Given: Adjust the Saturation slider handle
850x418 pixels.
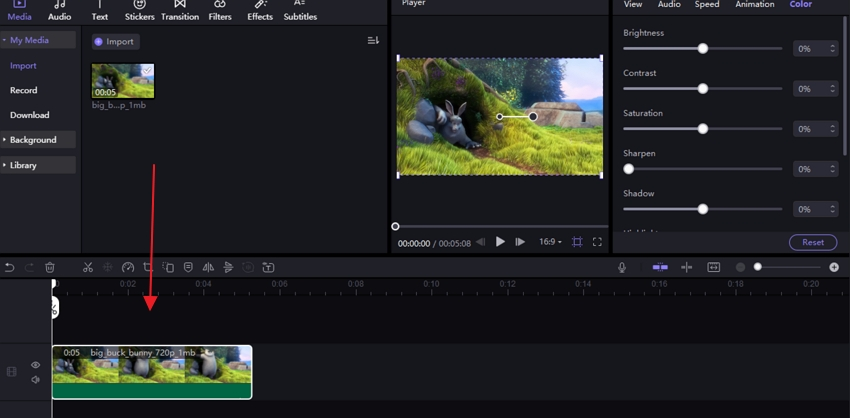Looking at the screenshot, I should (703, 128).
